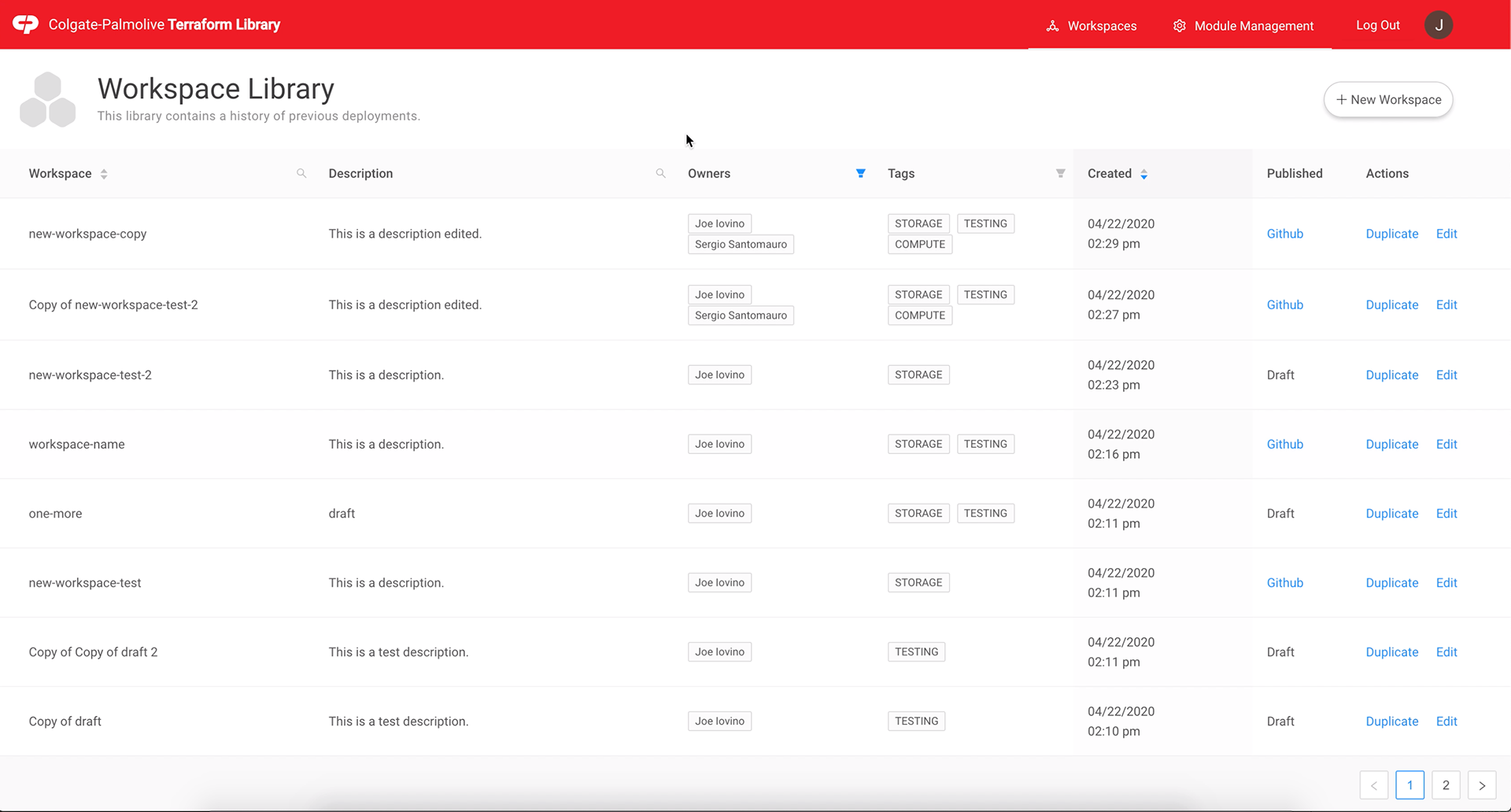This screenshot has width=1511, height=812.
Task: Edit the Copy of draft workspace
Action: (x=1446, y=722)
